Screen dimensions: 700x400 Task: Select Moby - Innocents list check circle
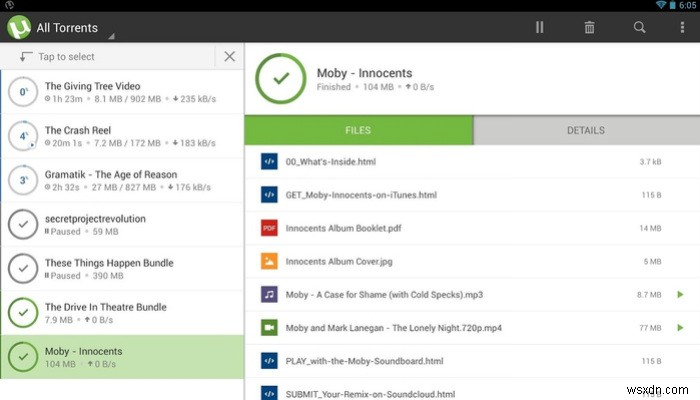tap(23, 357)
